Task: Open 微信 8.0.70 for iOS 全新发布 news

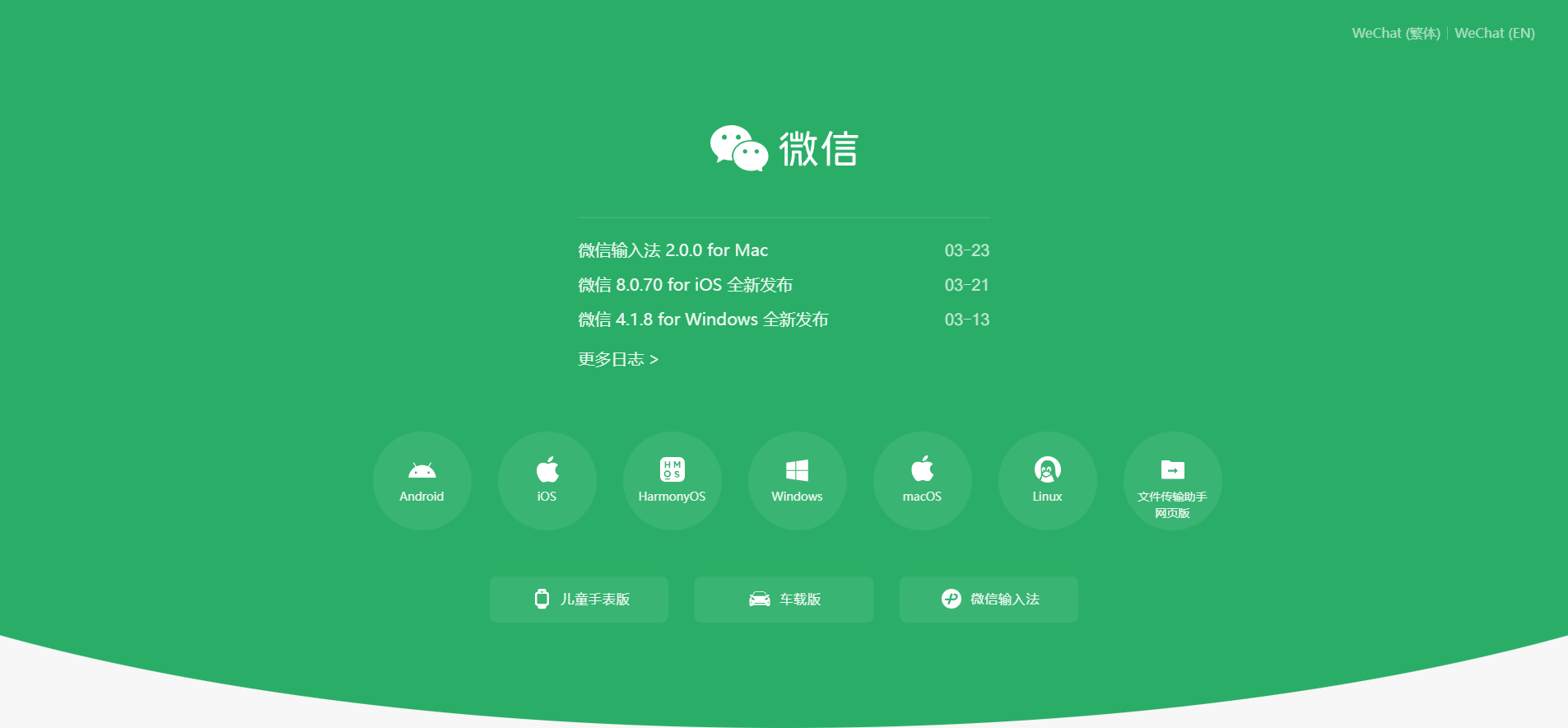Action: [x=686, y=285]
